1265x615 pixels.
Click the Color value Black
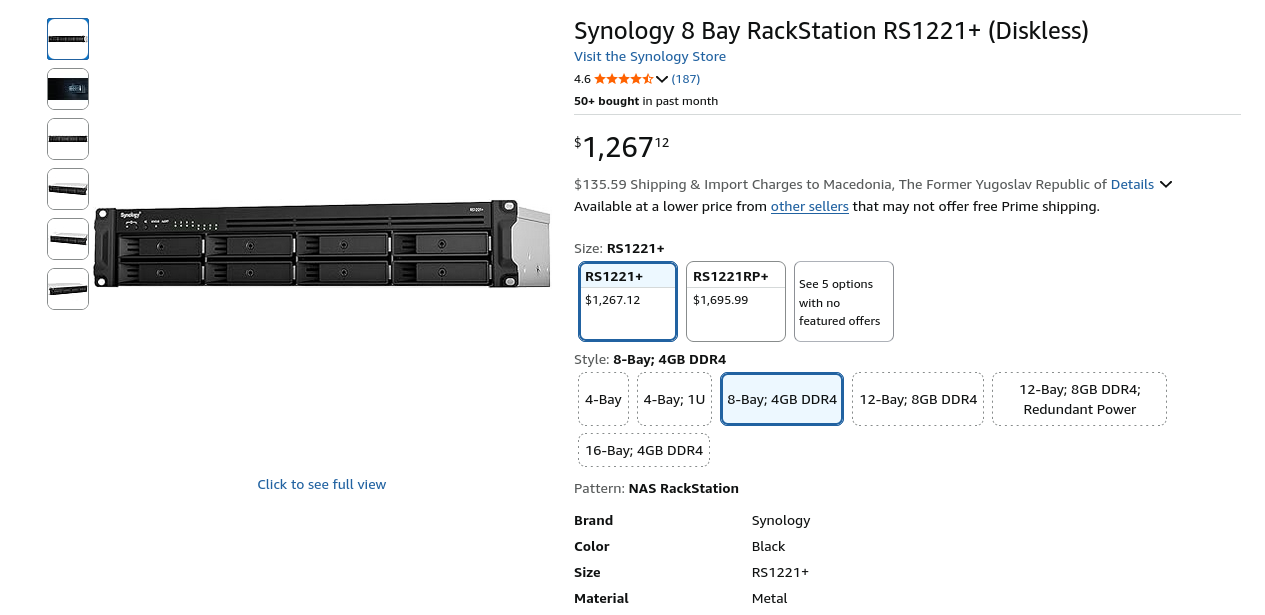pos(769,546)
